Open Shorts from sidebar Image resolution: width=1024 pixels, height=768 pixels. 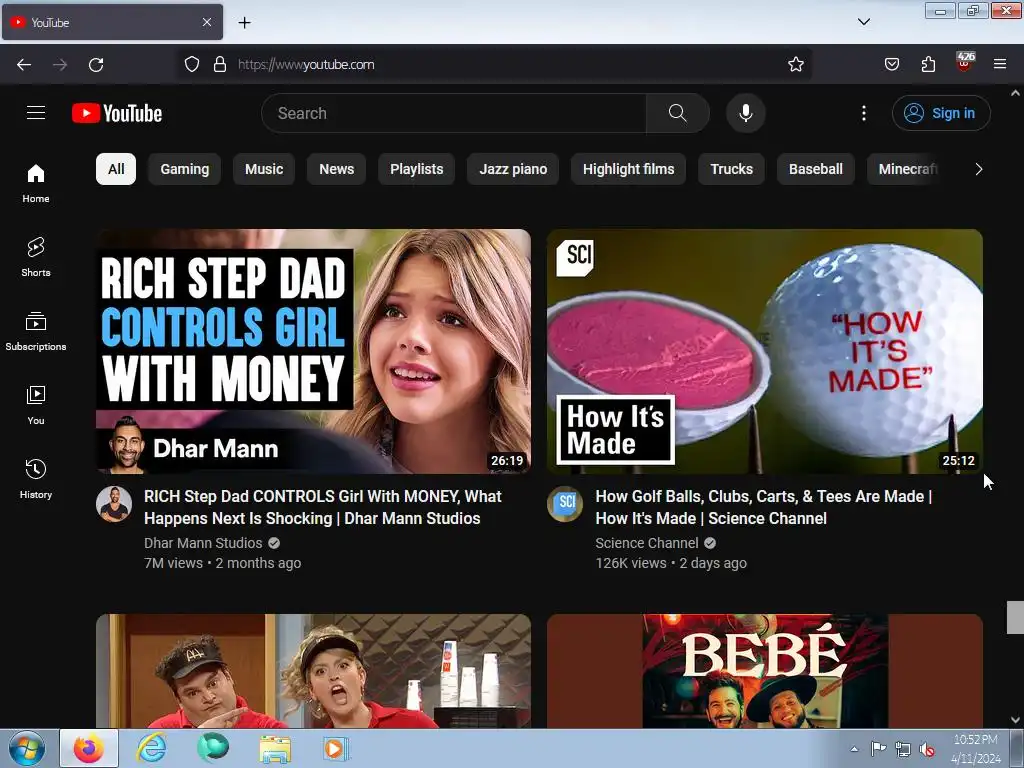pos(36,257)
